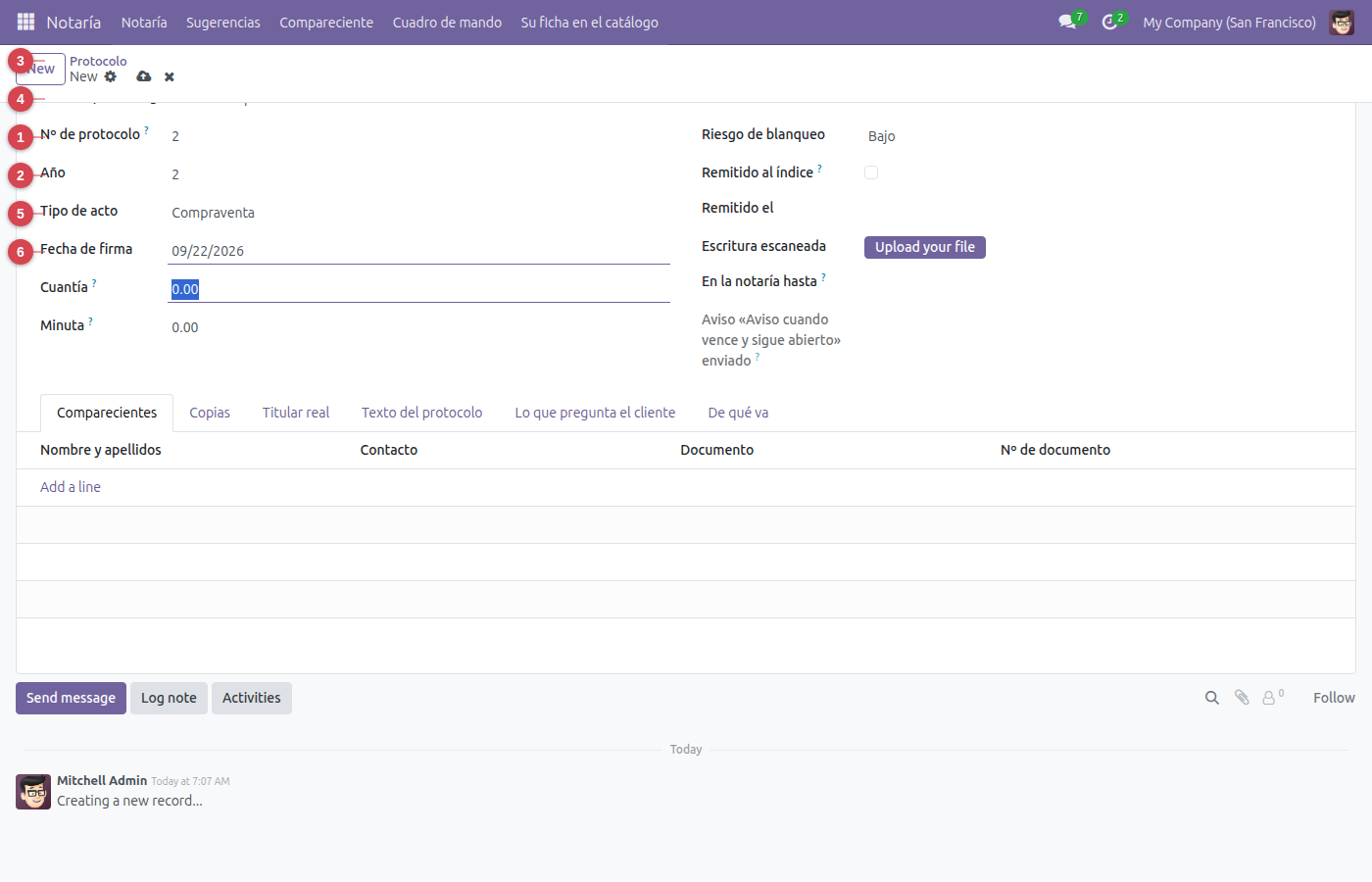
Task: Select the Comparecientes tab
Action: click(107, 413)
